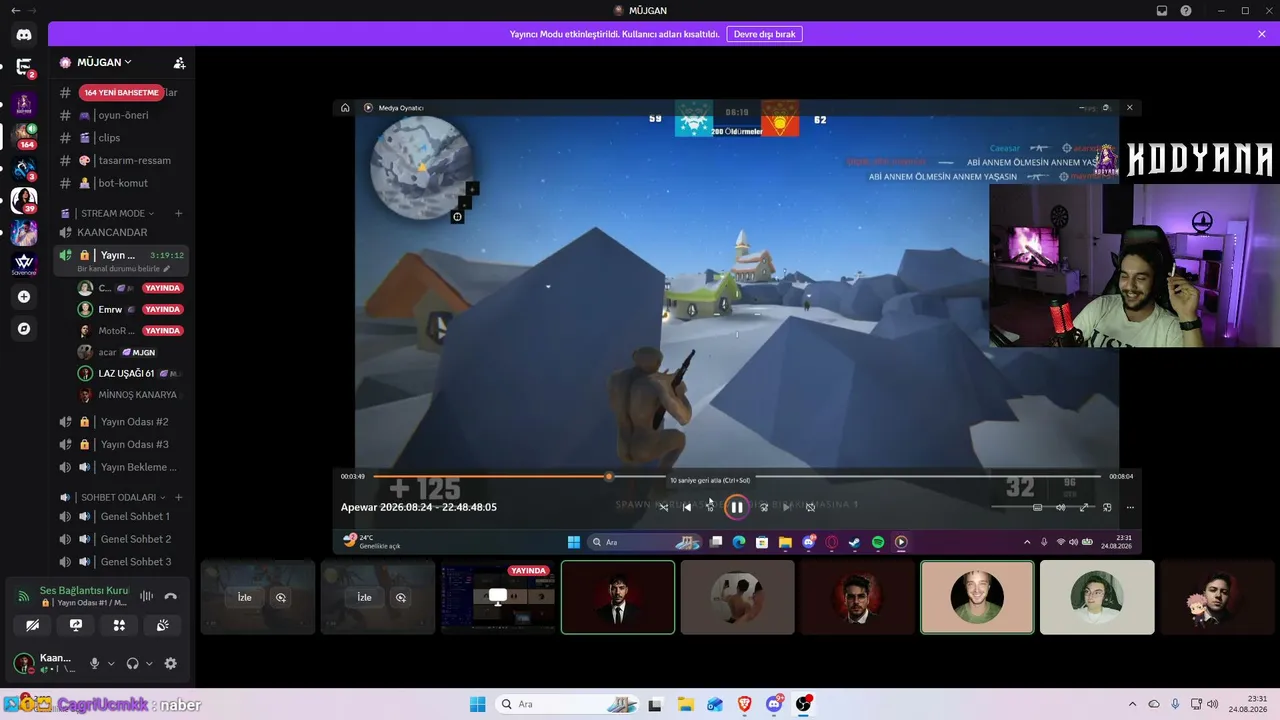Select the LAZ UŞAĞI 61 voice participant
This screenshot has height=720, width=1280.
pos(130,373)
